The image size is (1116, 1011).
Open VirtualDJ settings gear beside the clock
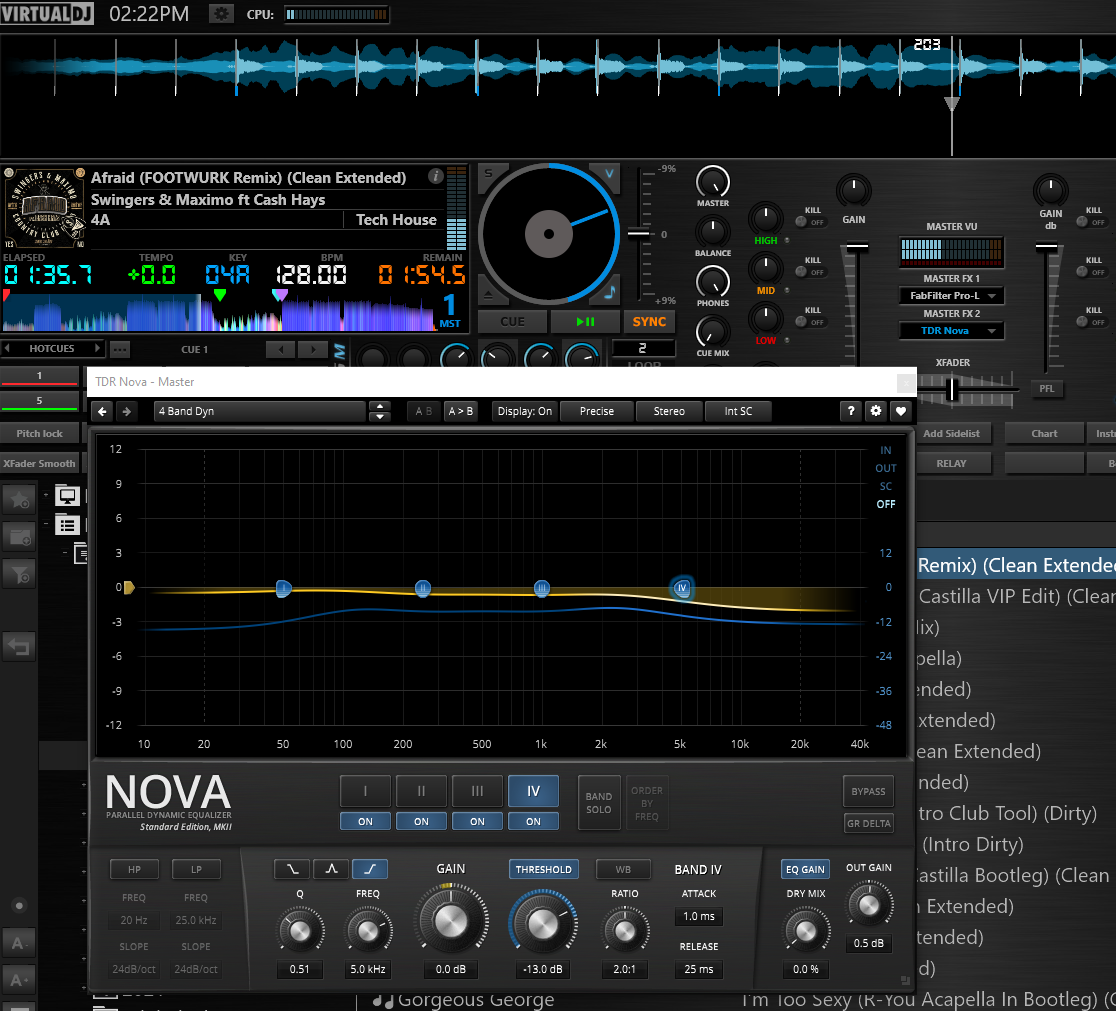(x=221, y=14)
